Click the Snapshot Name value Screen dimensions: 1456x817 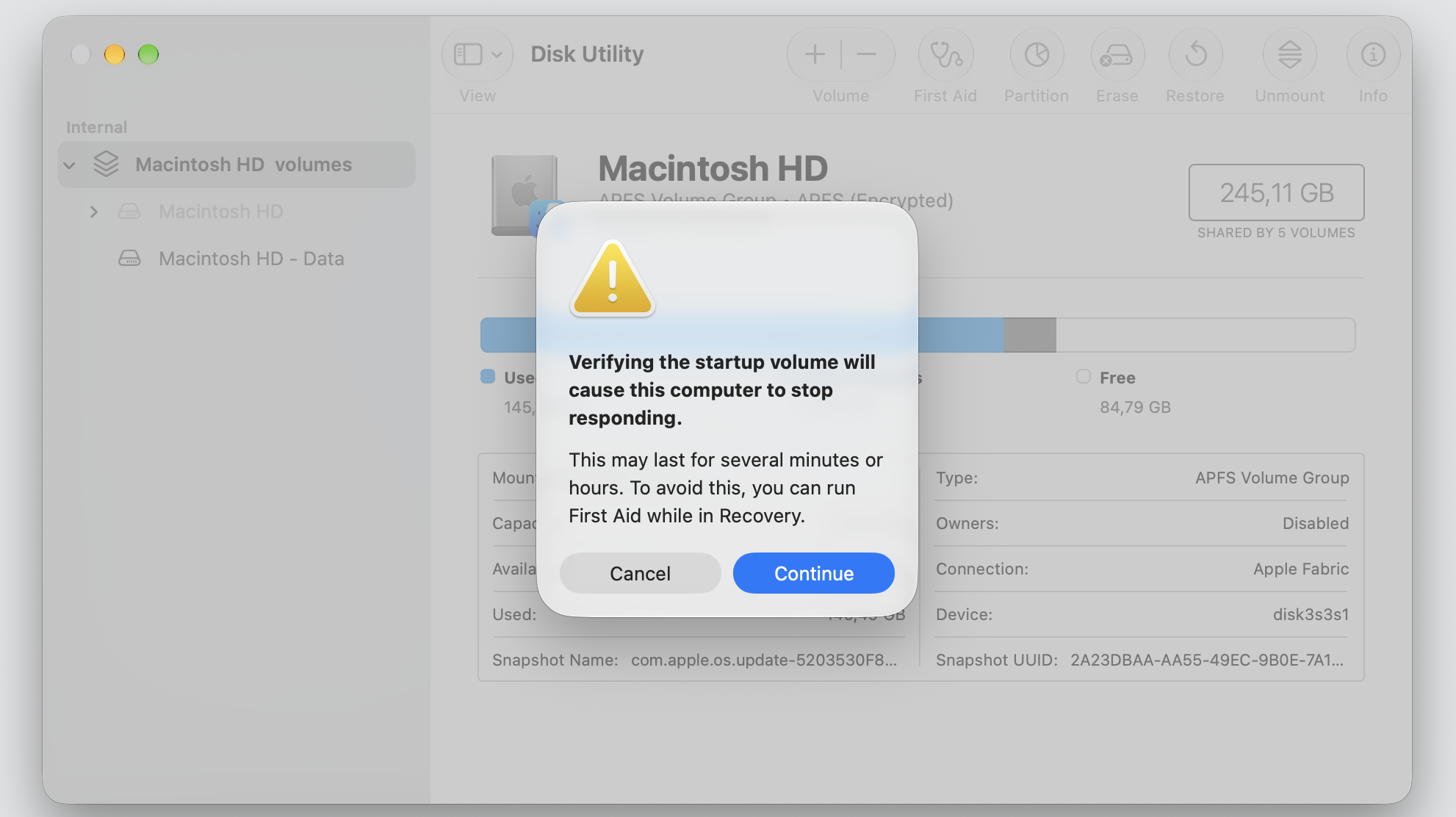(764, 660)
